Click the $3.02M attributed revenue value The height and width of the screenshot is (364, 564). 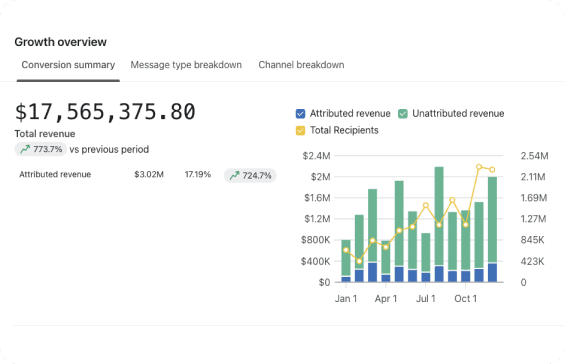coord(149,174)
